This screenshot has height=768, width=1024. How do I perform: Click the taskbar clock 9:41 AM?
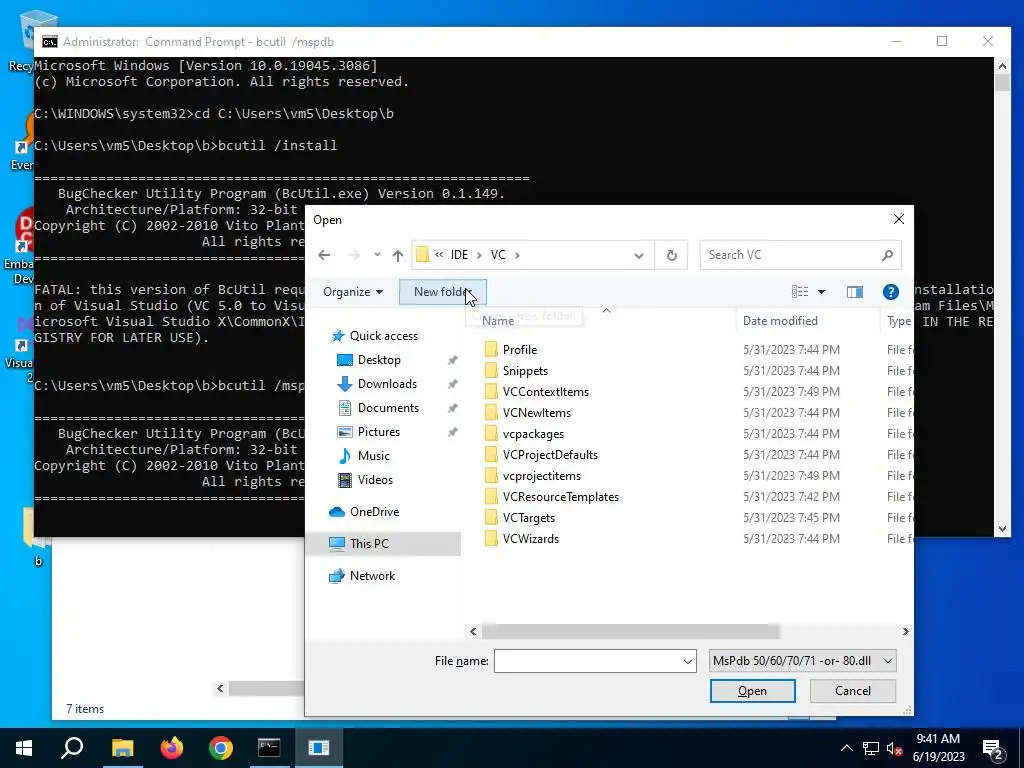pos(938,739)
